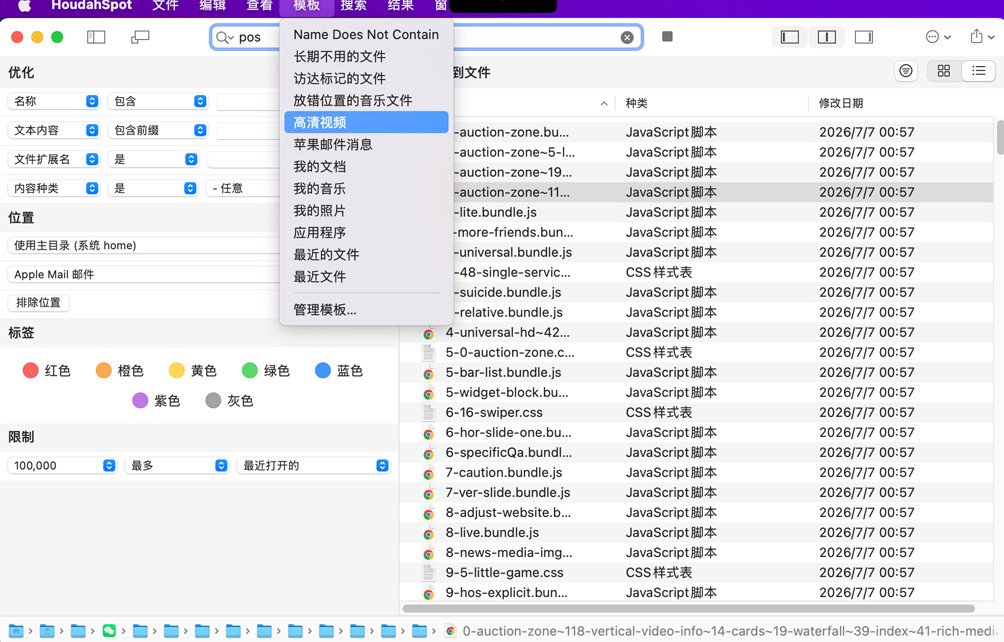This screenshot has height=642, width=1004.
Task: Toggle the sidebar panel icon in toolbar
Action: [96, 37]
